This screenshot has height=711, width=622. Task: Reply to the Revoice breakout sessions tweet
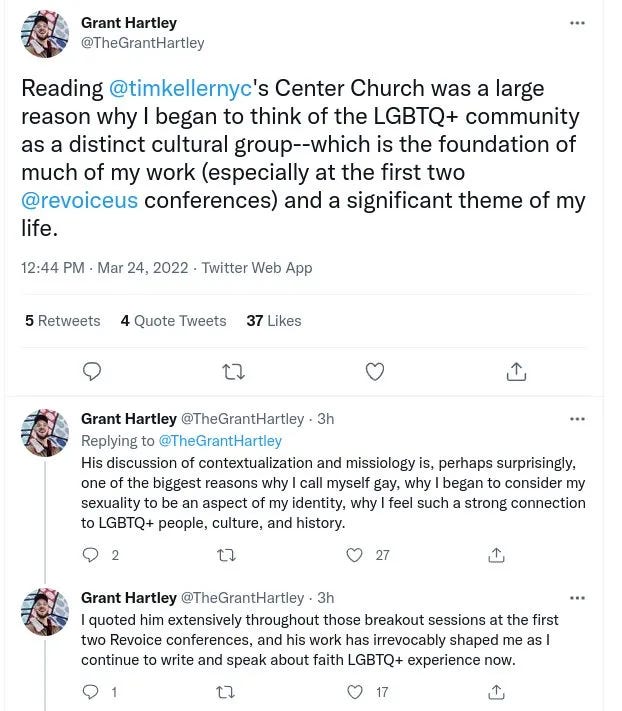(90, 692)
